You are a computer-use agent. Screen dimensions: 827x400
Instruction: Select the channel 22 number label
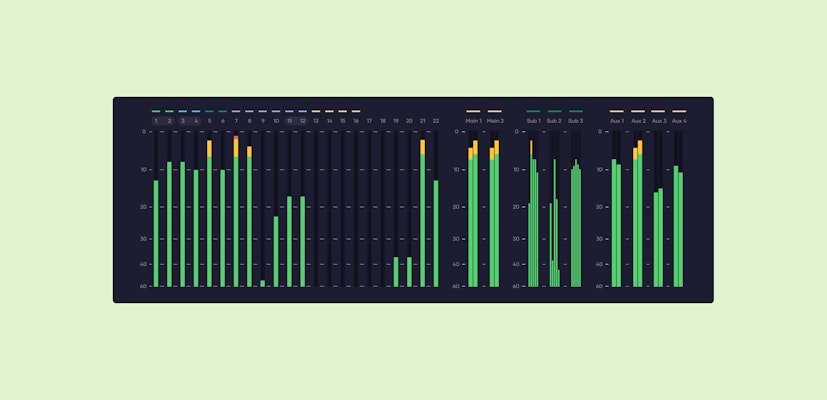coord(436,121)
